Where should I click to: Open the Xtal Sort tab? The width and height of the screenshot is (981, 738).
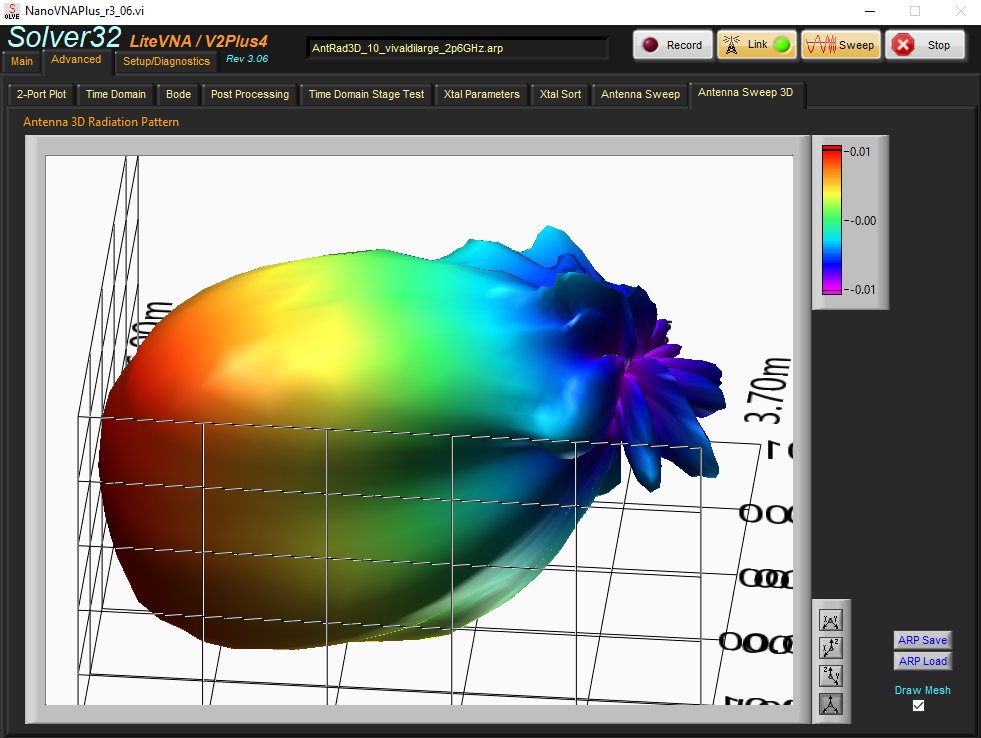click(x=561, y=94)
